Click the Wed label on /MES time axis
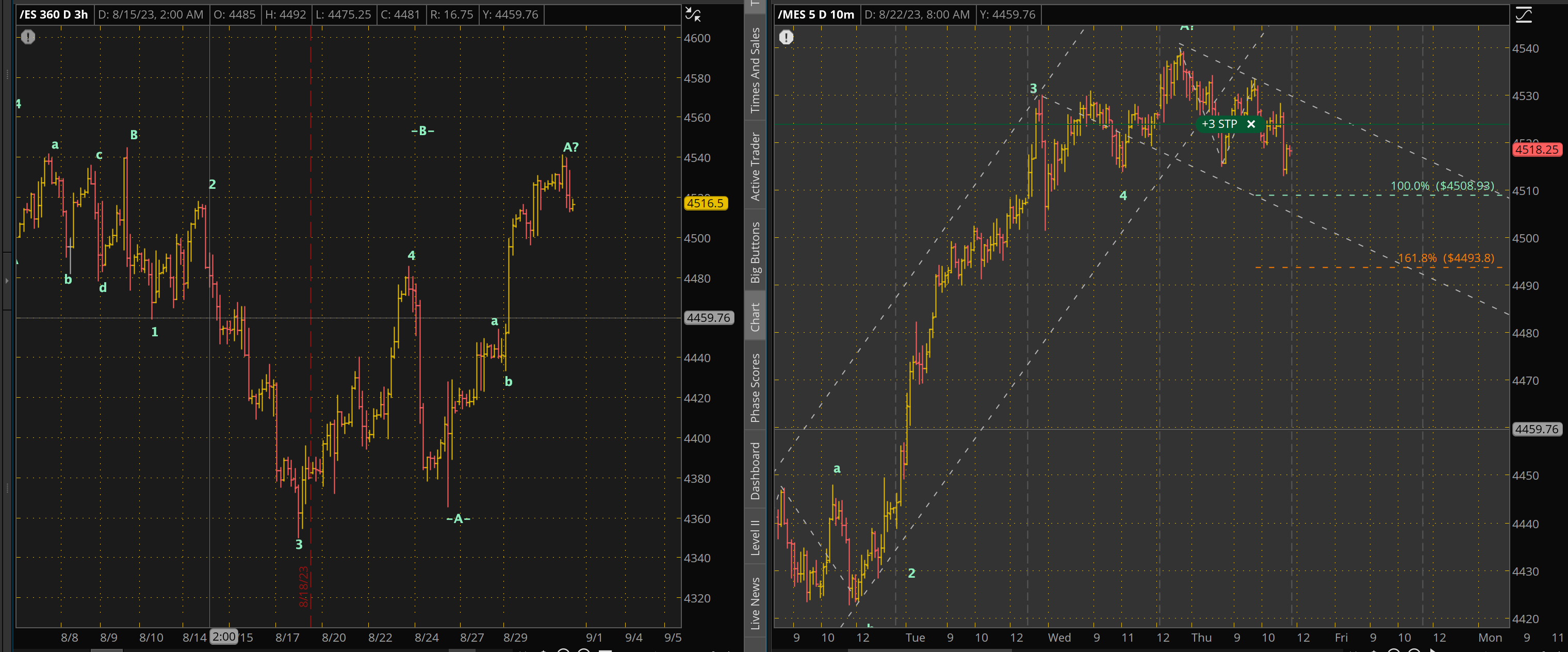The height and width of the screenshot is (652, 1568). point(1059,638)
